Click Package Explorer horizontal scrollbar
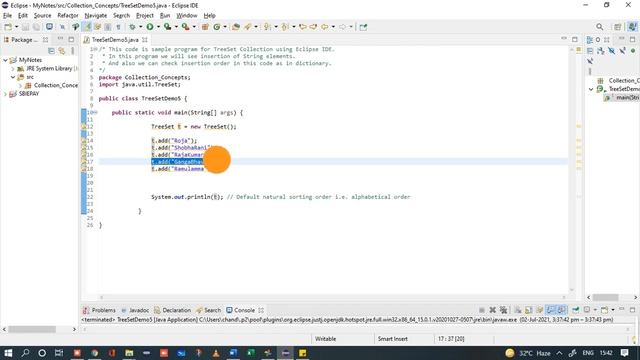The width and height of the screenshot is (640, 360). [x=39, y=329]
